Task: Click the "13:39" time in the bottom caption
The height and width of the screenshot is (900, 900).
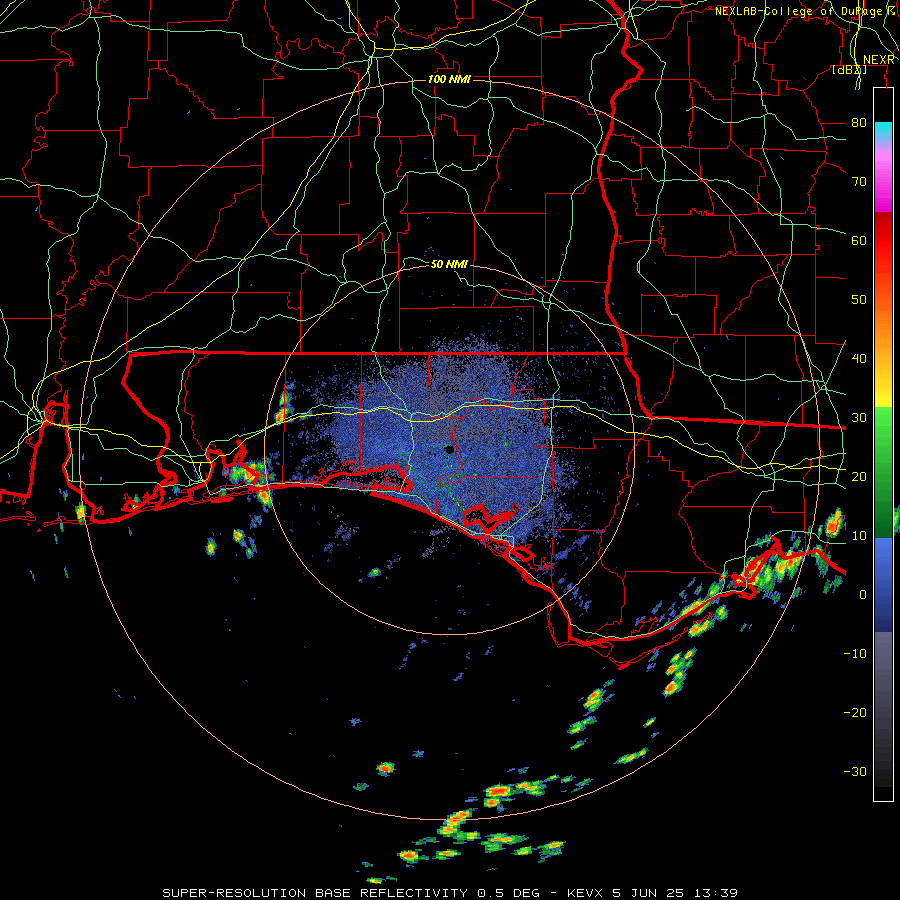Action: click(715, 893)
